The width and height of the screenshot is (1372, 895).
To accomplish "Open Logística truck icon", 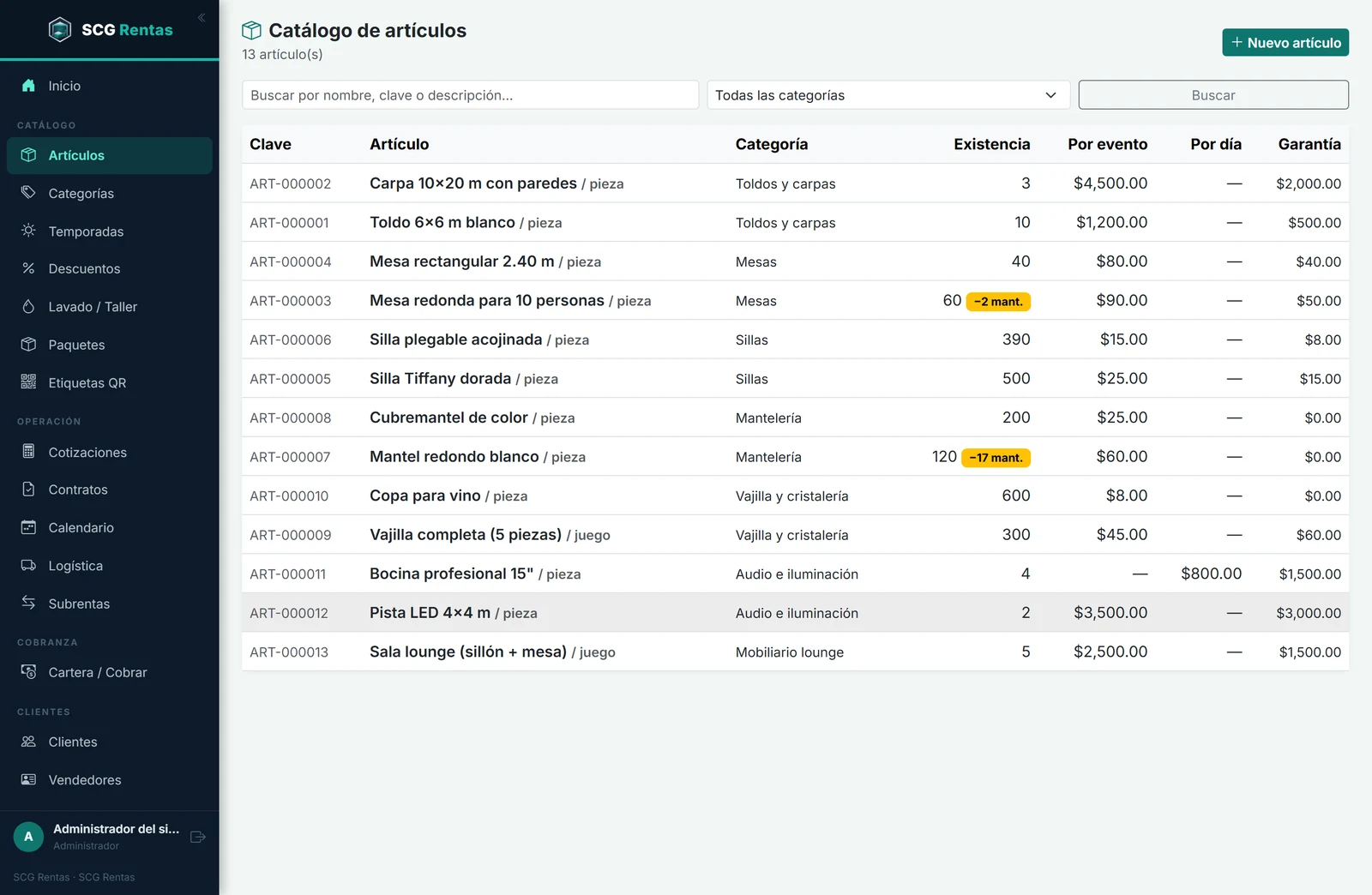I will pyautogui.click(x=28, y=565).
